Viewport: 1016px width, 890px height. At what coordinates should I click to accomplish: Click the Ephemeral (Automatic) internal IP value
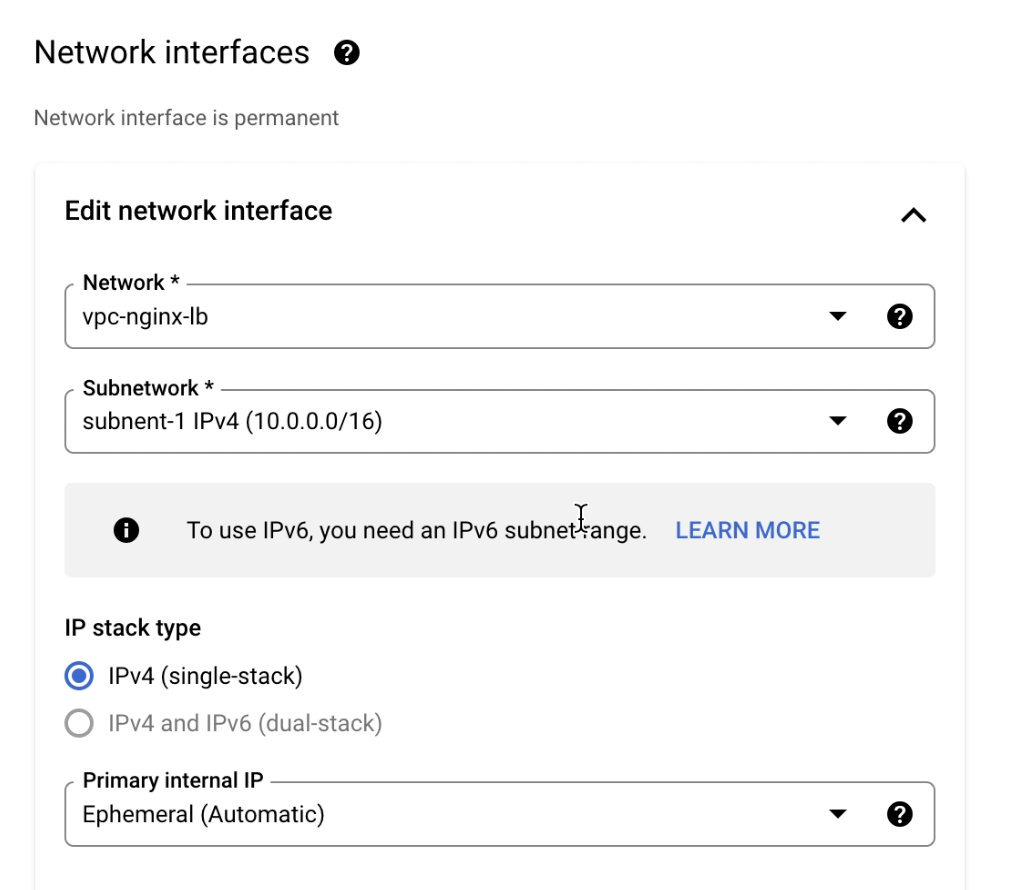(203, 814)
